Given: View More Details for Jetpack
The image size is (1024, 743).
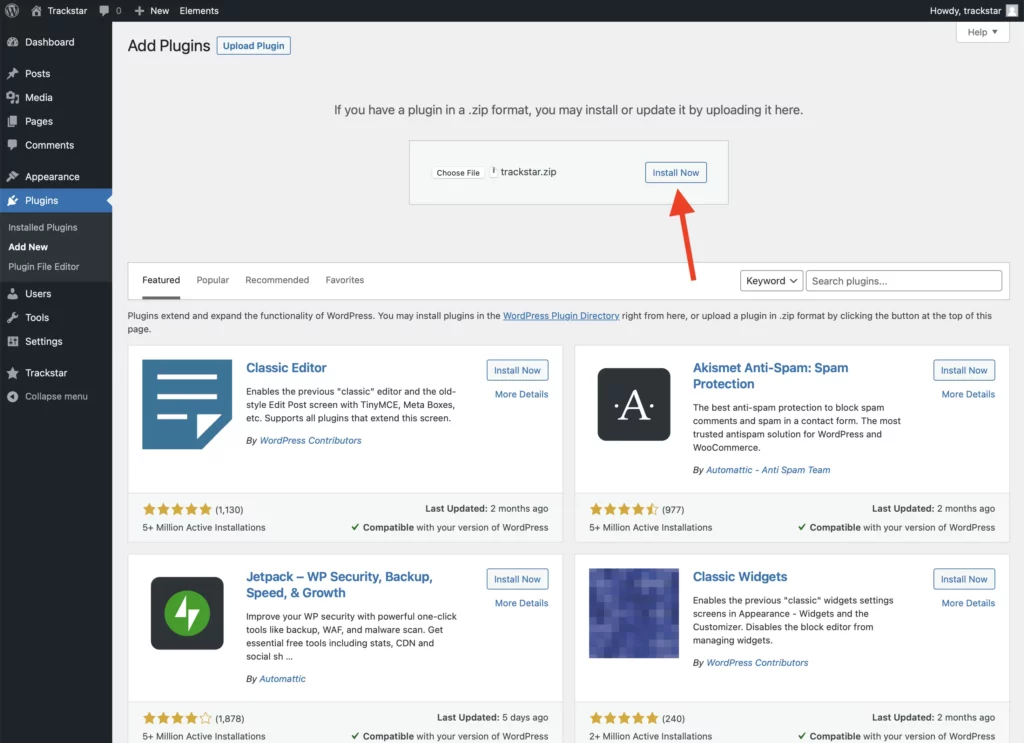Looking at the screenshot, I should click(x=521, y=603).
